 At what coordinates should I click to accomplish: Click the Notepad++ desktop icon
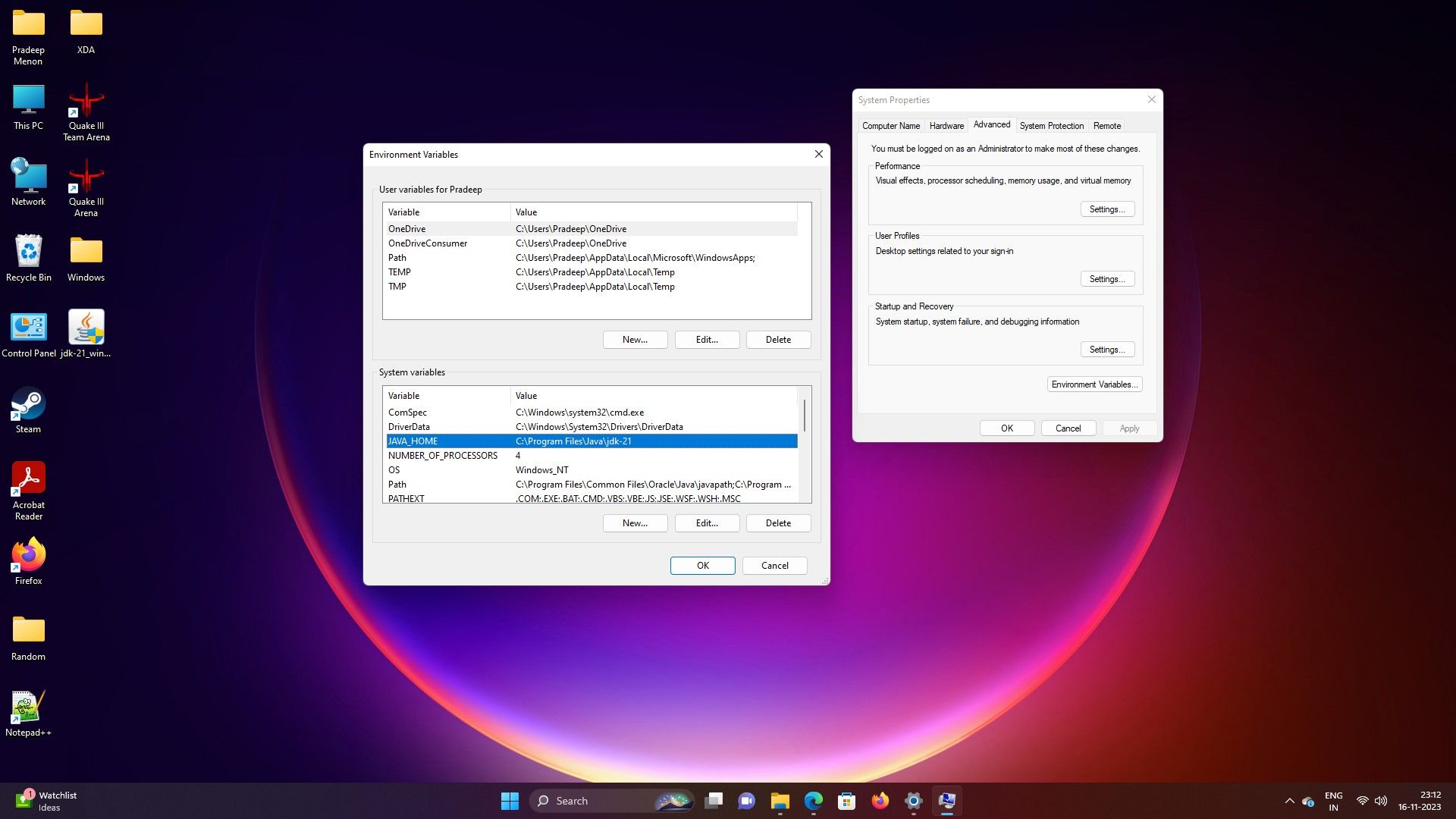click(x=28, y=708)
